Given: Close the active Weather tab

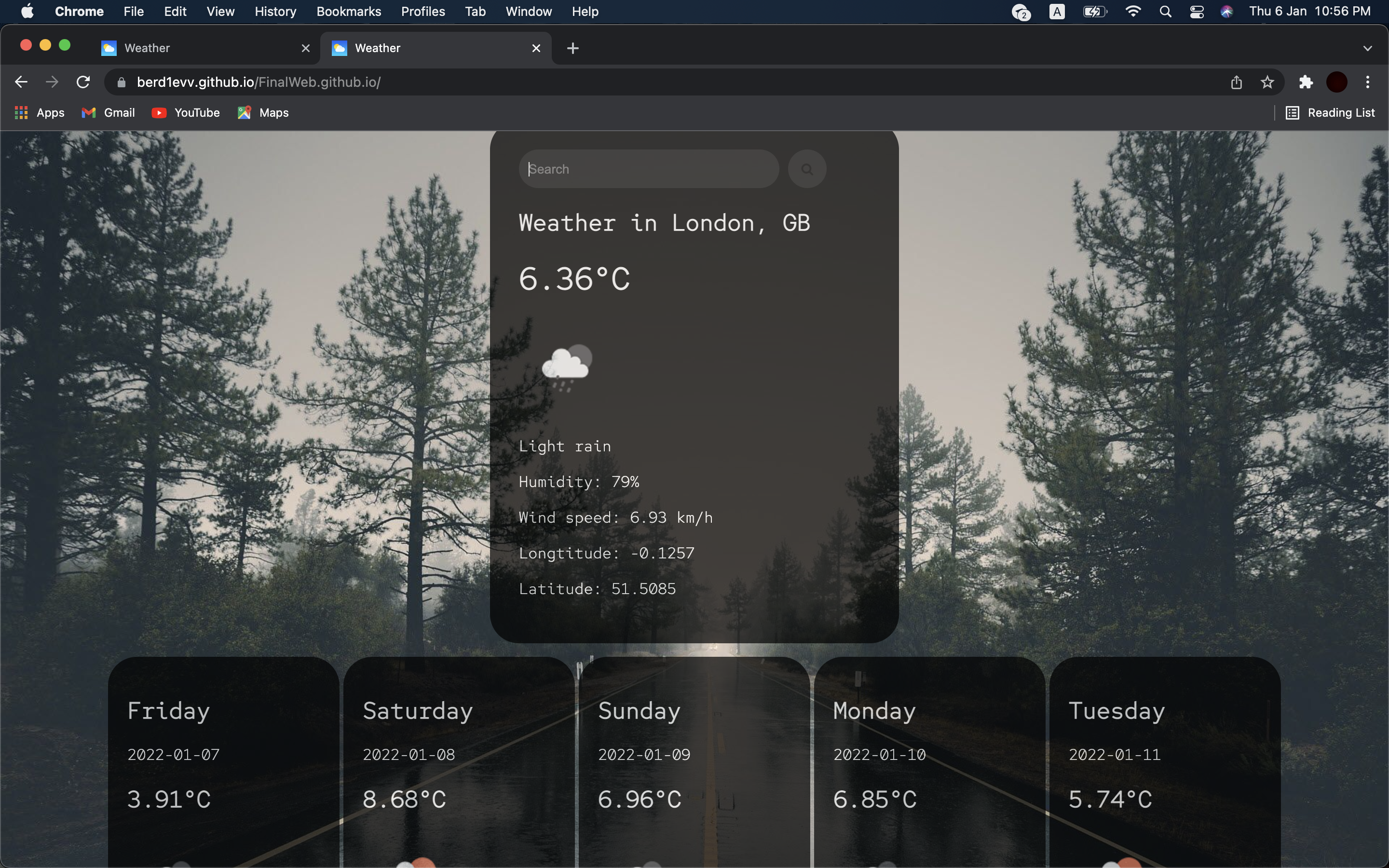Looking at the screenshot, I should [x=536, y=48].
